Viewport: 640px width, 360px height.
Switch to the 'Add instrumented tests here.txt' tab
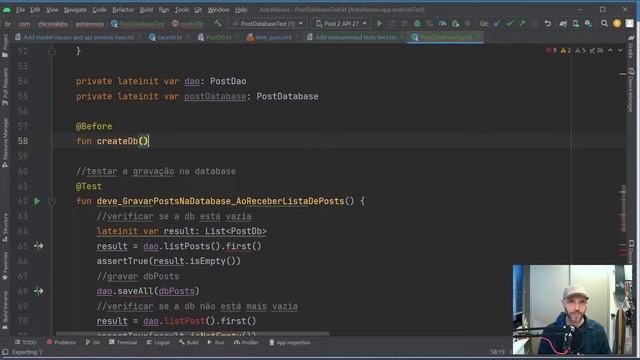[355, 37]
